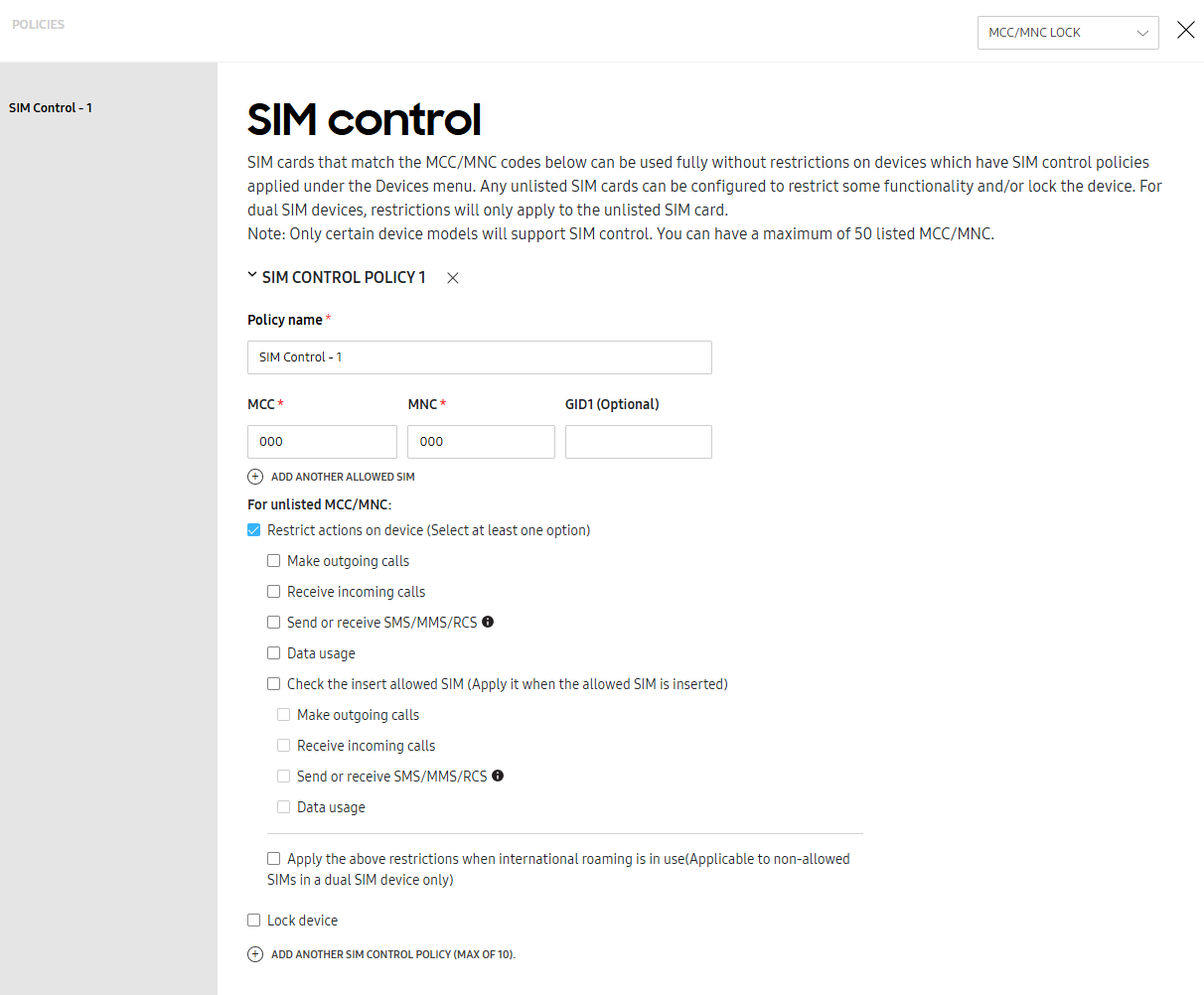Enable Receive incoming calls restriction

[x=274, y=591]
